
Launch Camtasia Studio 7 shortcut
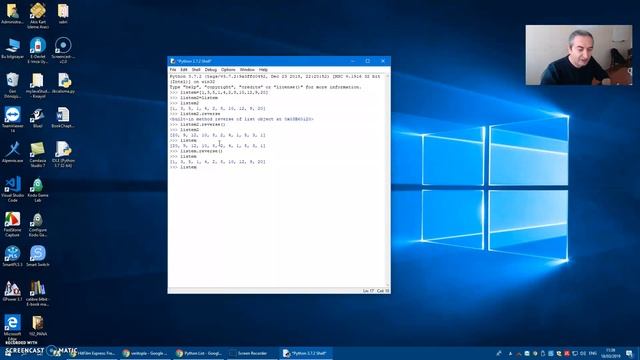[x=38, y=154]
